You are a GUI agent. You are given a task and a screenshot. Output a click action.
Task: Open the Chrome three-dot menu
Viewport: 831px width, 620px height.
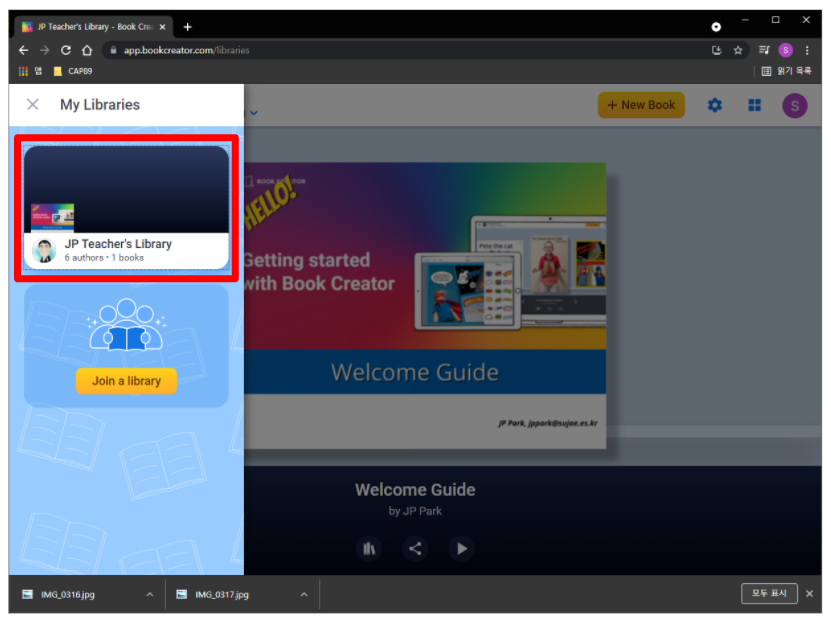807,50
